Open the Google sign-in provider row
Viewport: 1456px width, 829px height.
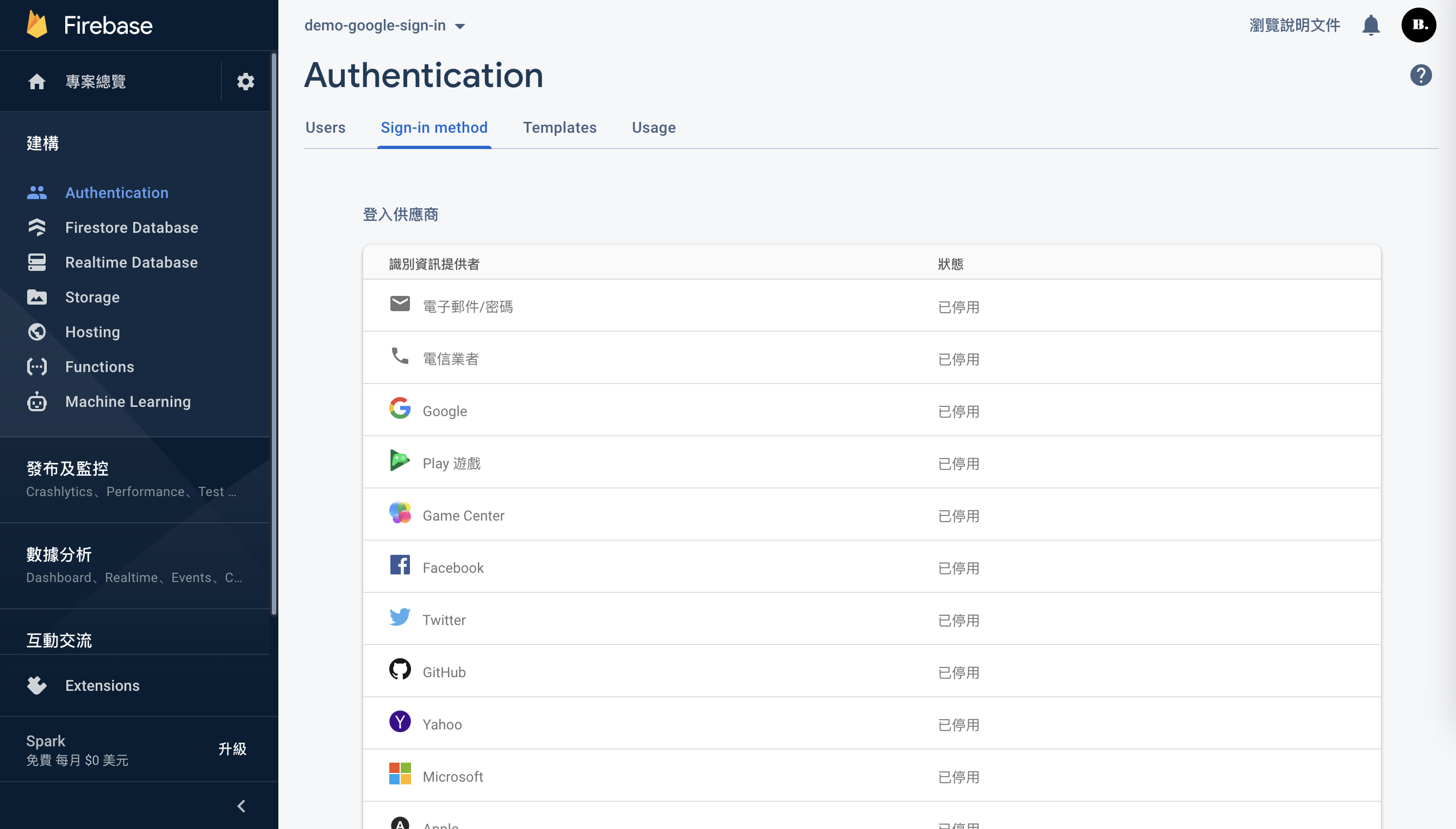pyautogui.click(x=871, y=411)
